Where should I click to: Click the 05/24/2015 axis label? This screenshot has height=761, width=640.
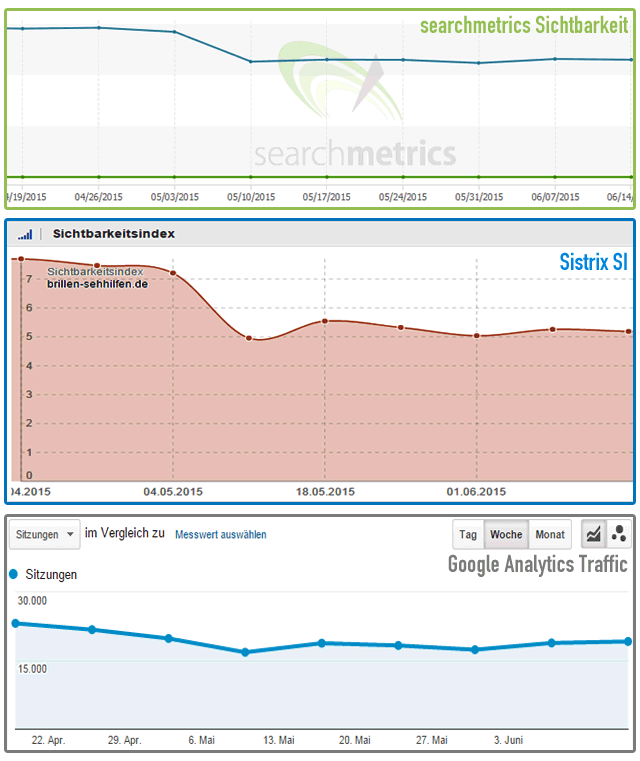tap(403, 197)
